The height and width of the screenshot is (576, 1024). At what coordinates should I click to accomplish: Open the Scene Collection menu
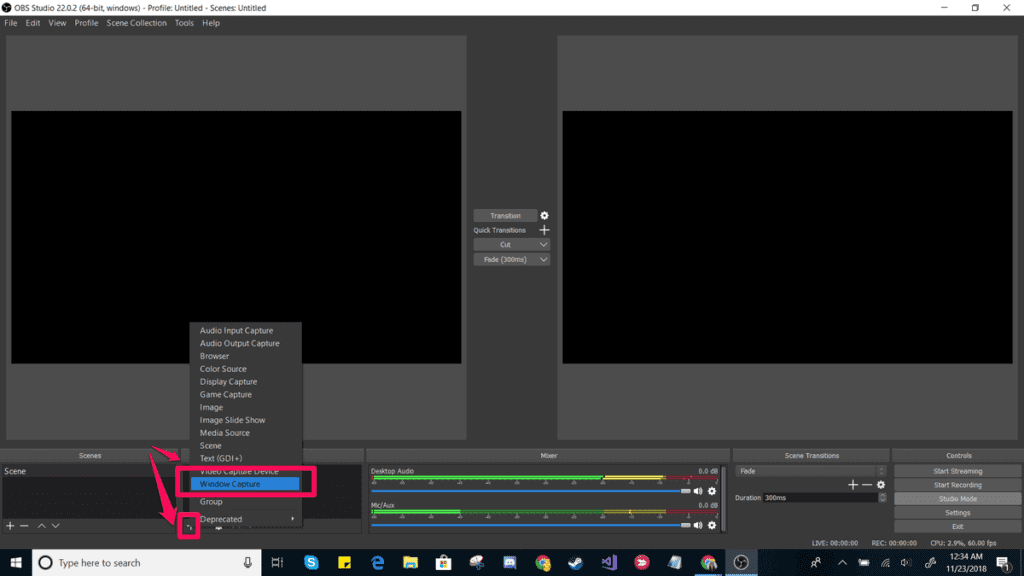[136, 23]
